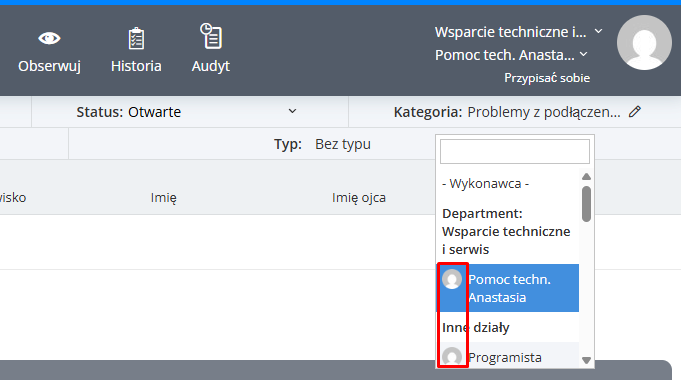
Task: Click the Obserwuj eye icon
Action: pos(49,39)
